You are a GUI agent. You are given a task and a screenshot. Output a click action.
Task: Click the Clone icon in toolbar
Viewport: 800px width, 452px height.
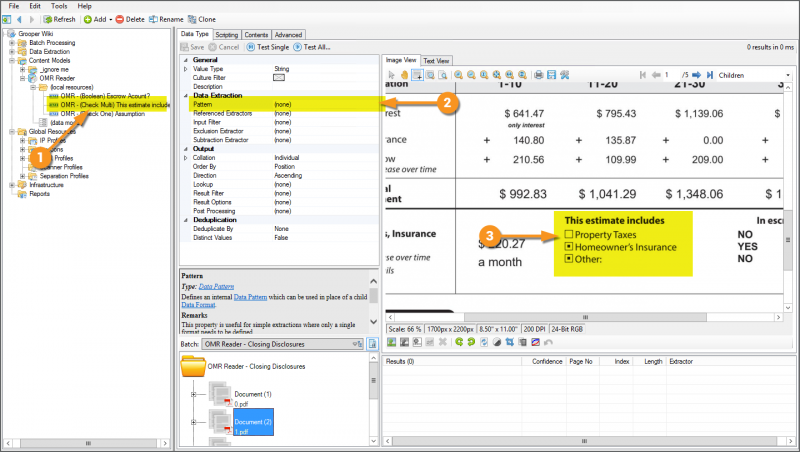pos(192,19)
